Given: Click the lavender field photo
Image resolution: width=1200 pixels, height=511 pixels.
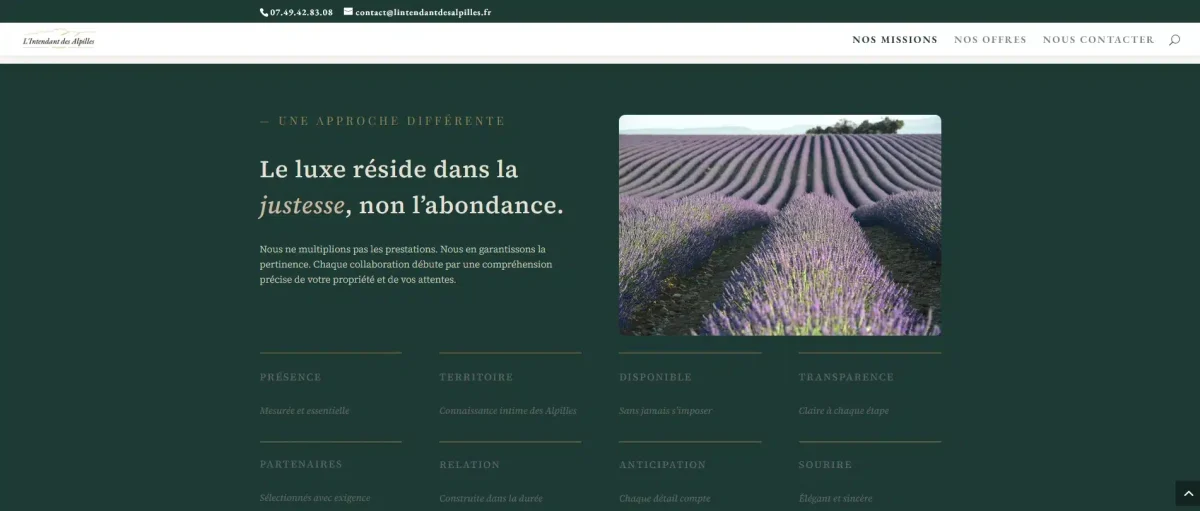Looking at the screenshot, I should click(x=780, y=225).
